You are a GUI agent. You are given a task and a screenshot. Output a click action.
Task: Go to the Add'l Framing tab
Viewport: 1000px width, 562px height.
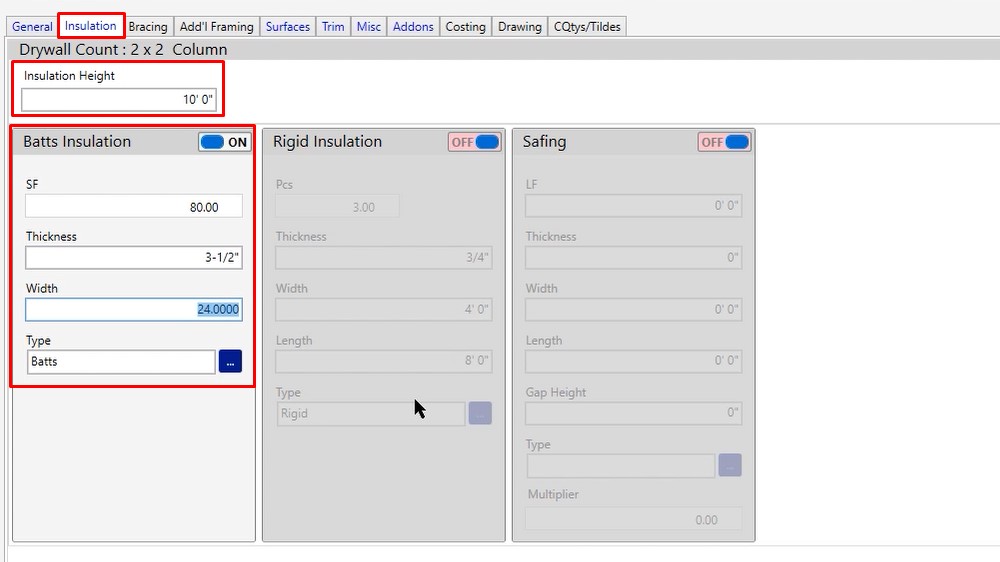[x=216, y=27]
